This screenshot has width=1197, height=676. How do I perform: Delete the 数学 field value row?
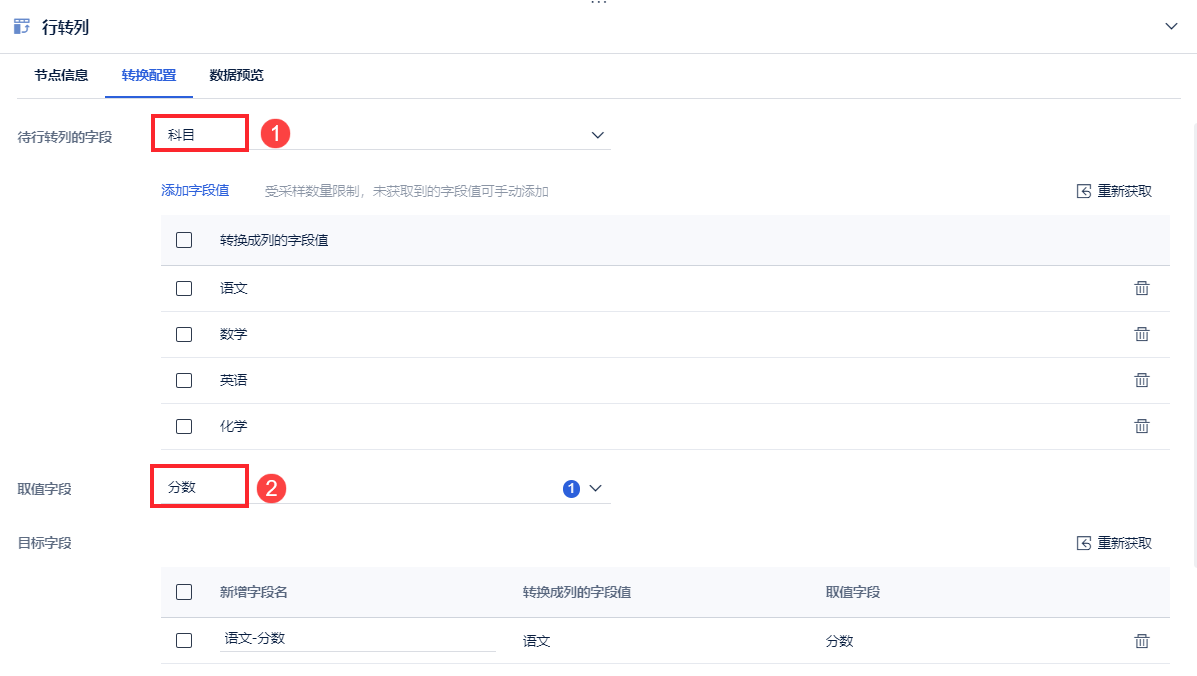(1141, 333)
